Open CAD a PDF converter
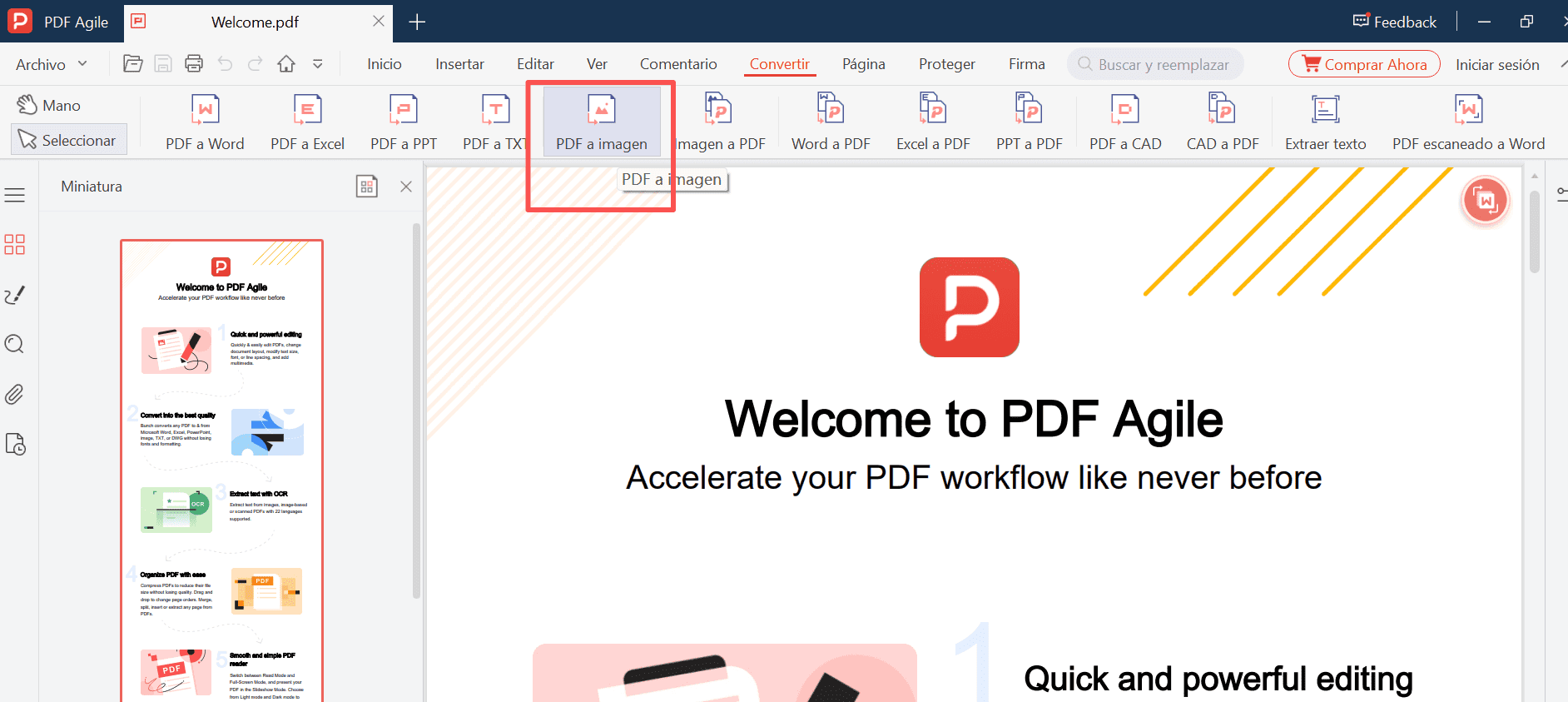The height and width of the screenshot is (702, 1568). coord(1223,122)
